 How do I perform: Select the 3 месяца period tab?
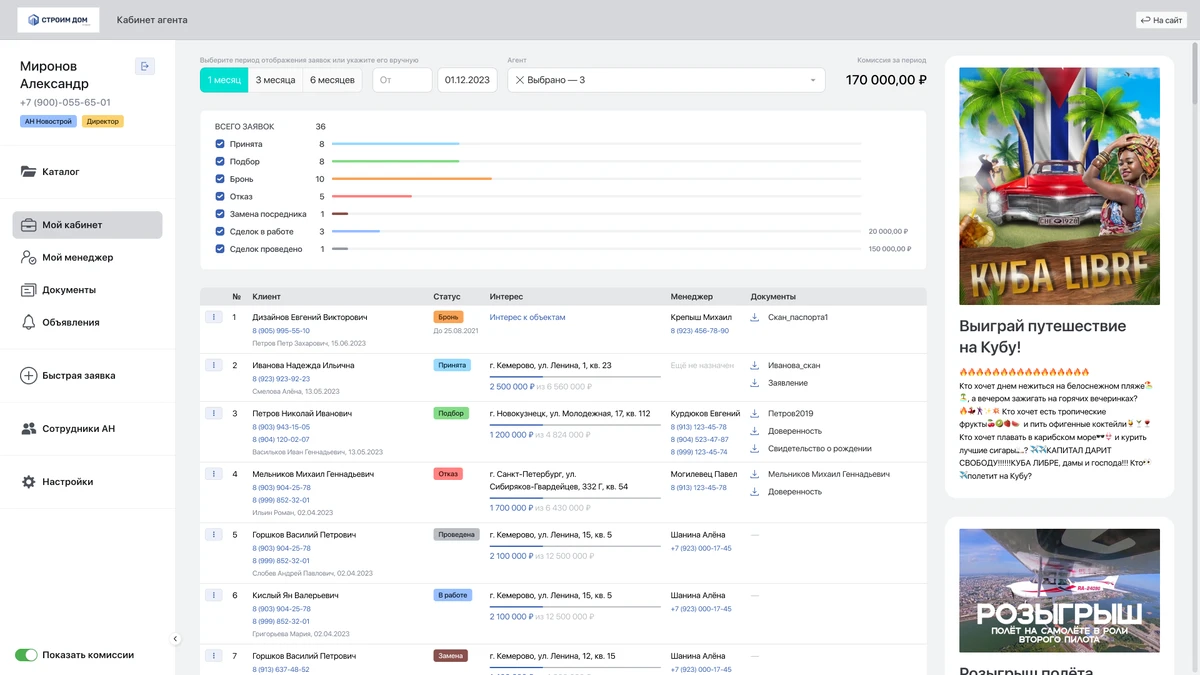coord(275,80)
